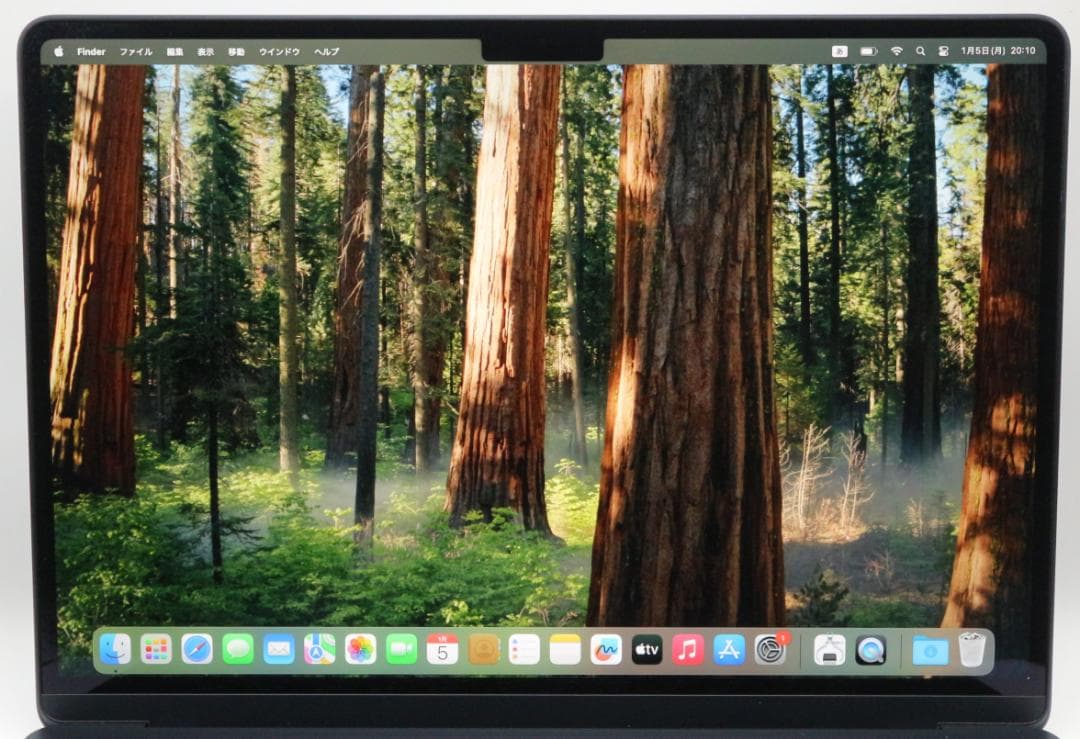The height and width of the screenshot is (739, 1080).
Task: Open the Music app
Action: [x=688, y=650]
